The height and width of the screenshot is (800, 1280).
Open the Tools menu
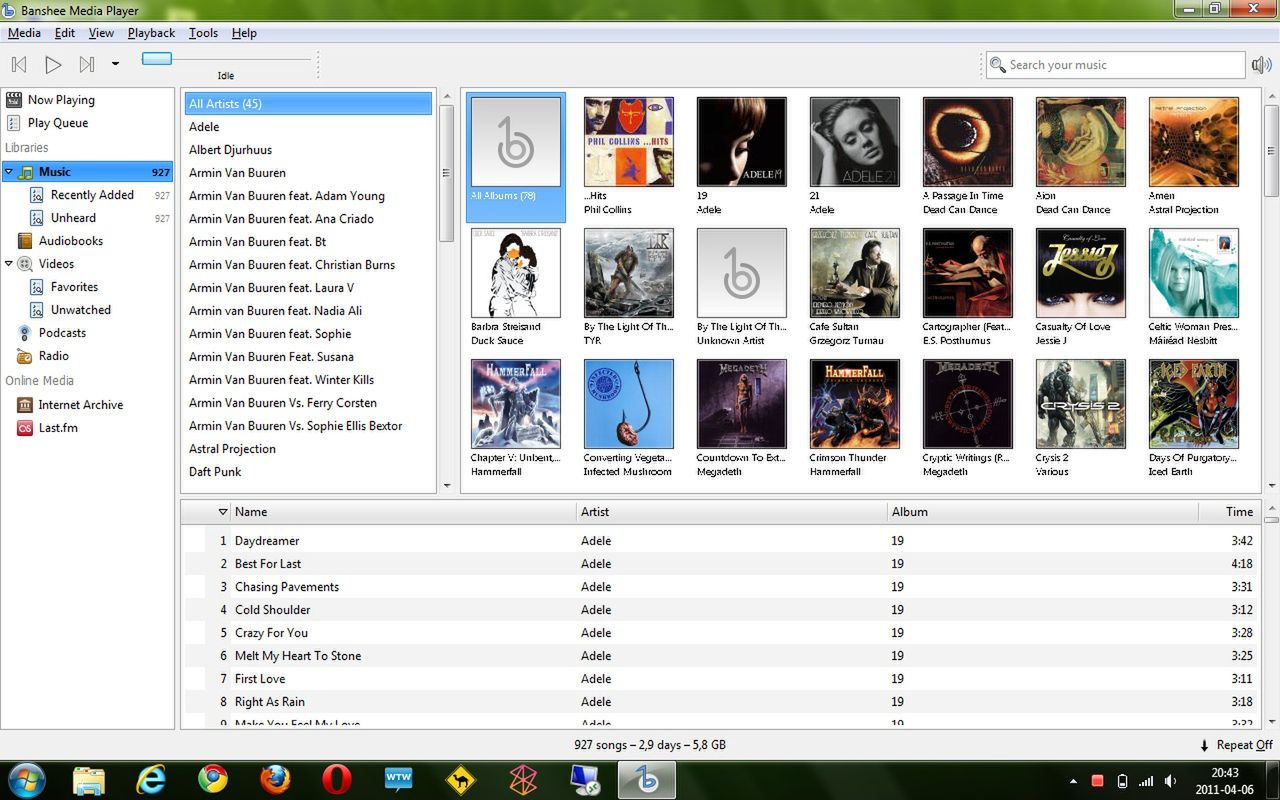[203, 33]
